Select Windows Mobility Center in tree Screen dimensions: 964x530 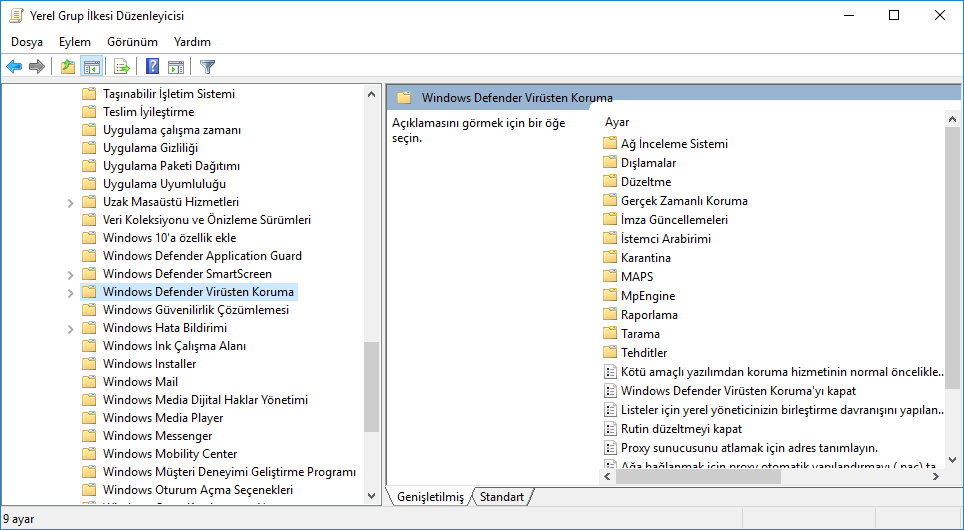[170, 454]
